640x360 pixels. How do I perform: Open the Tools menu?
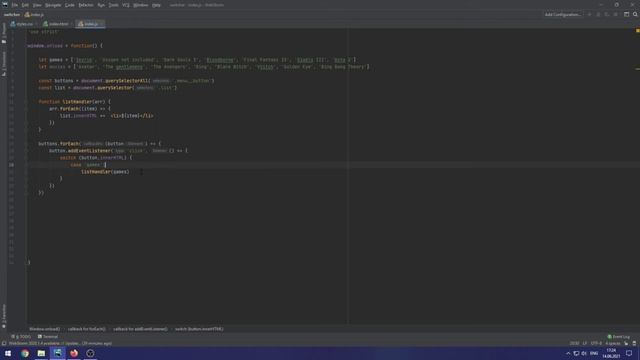(113, 5)
